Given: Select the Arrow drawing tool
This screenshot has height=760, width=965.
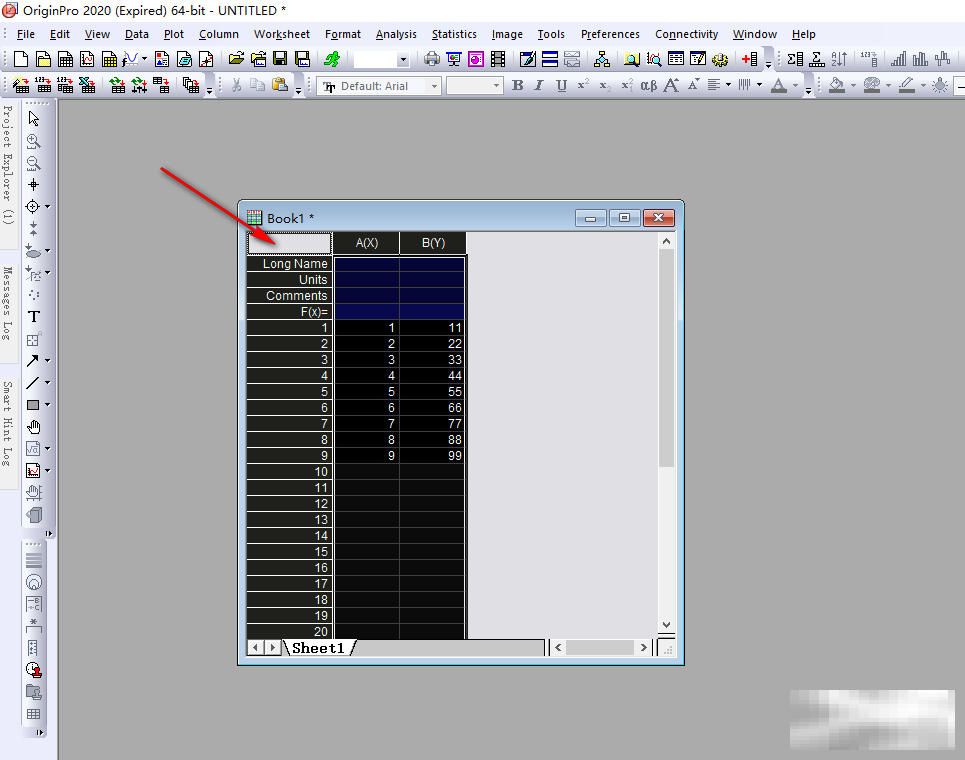Looking at the screenshot, I should pyautogui.click(x=33, y=361).
